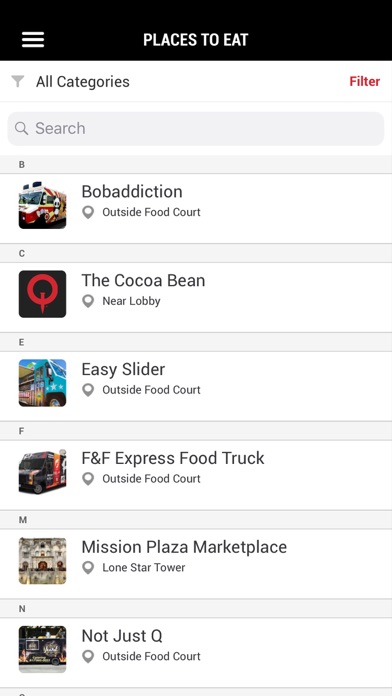Open the F&F Express truck thumbnail
Image resolution: width=392 pixels, height=696 pixels.
coord(43,471)
